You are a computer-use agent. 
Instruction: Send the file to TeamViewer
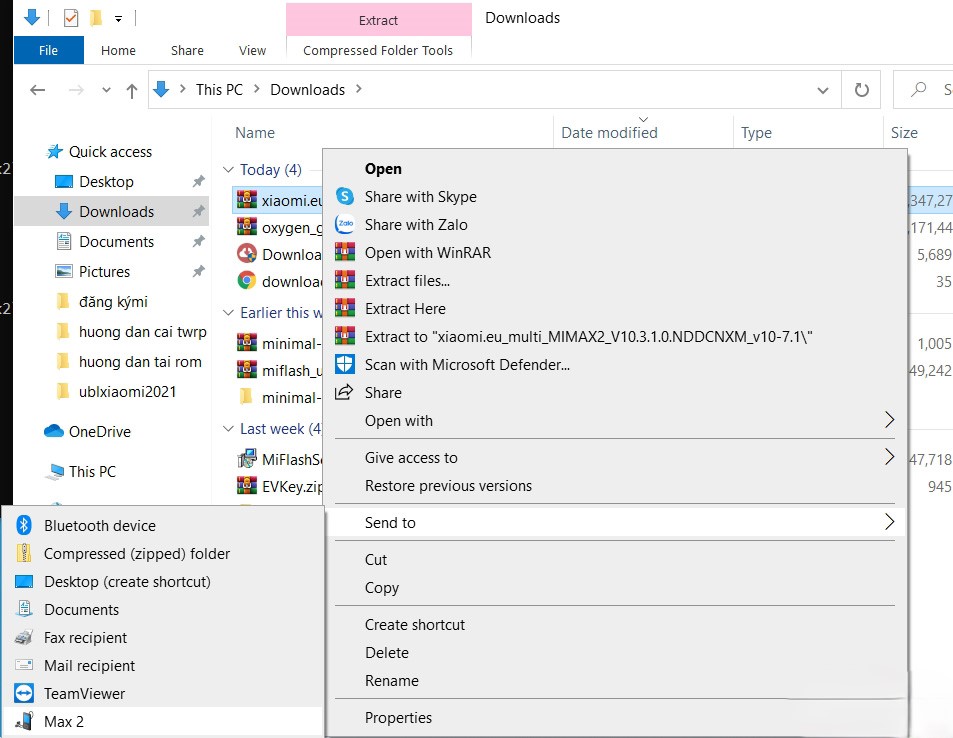(84, 694)
